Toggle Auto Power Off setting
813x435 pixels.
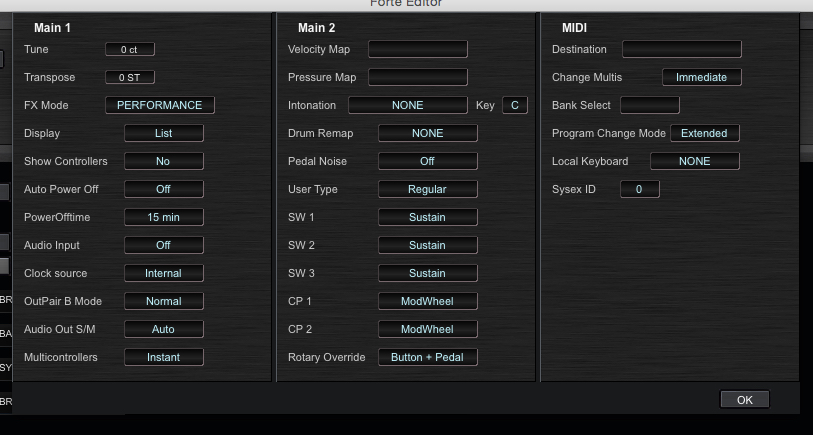(x=164, y=189)
